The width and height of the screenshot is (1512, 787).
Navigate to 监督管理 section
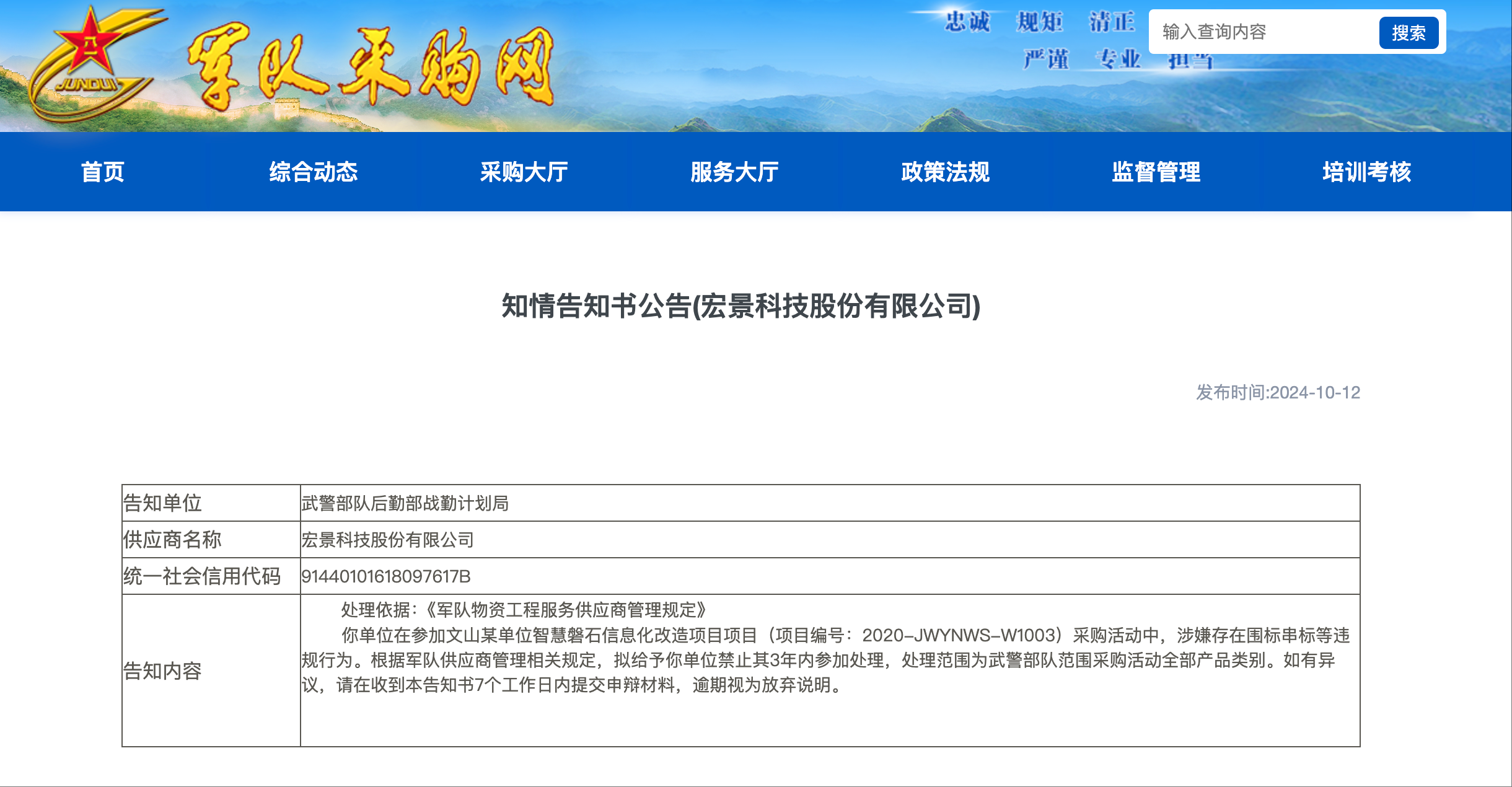pyautogui.click(x=1156, y=172)
